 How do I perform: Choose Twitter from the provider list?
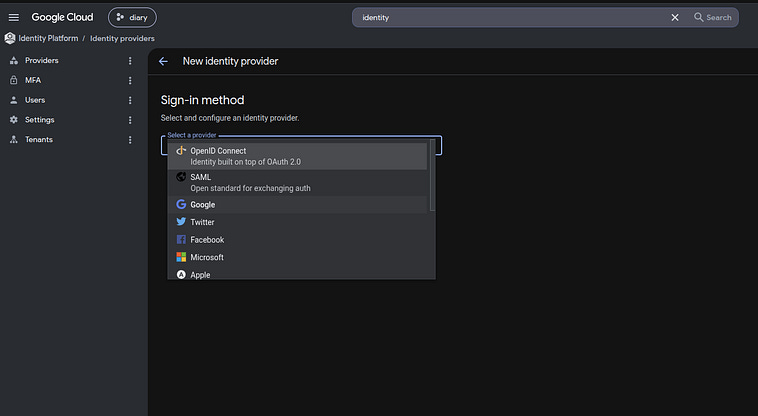point(297,222)
